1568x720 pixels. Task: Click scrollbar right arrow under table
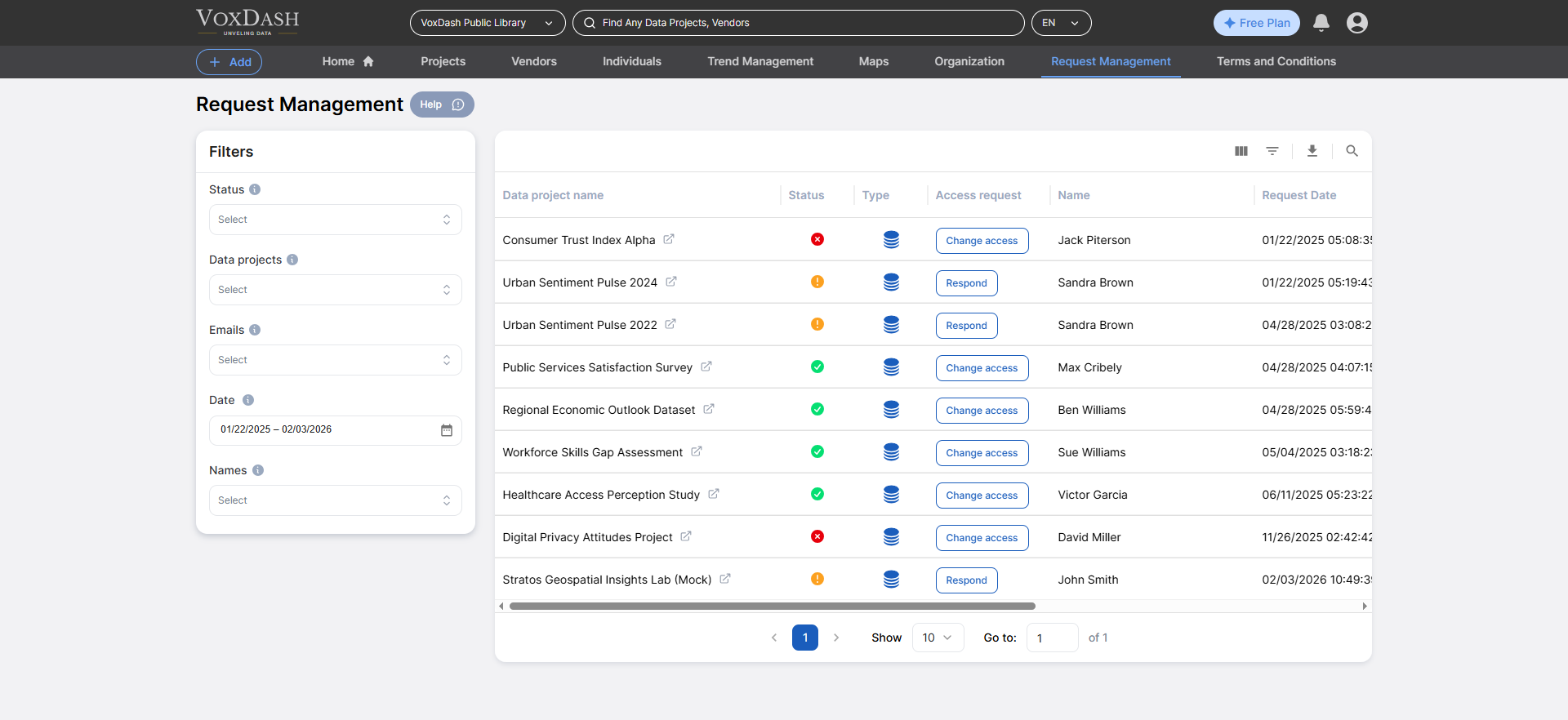pos(1365,606)
